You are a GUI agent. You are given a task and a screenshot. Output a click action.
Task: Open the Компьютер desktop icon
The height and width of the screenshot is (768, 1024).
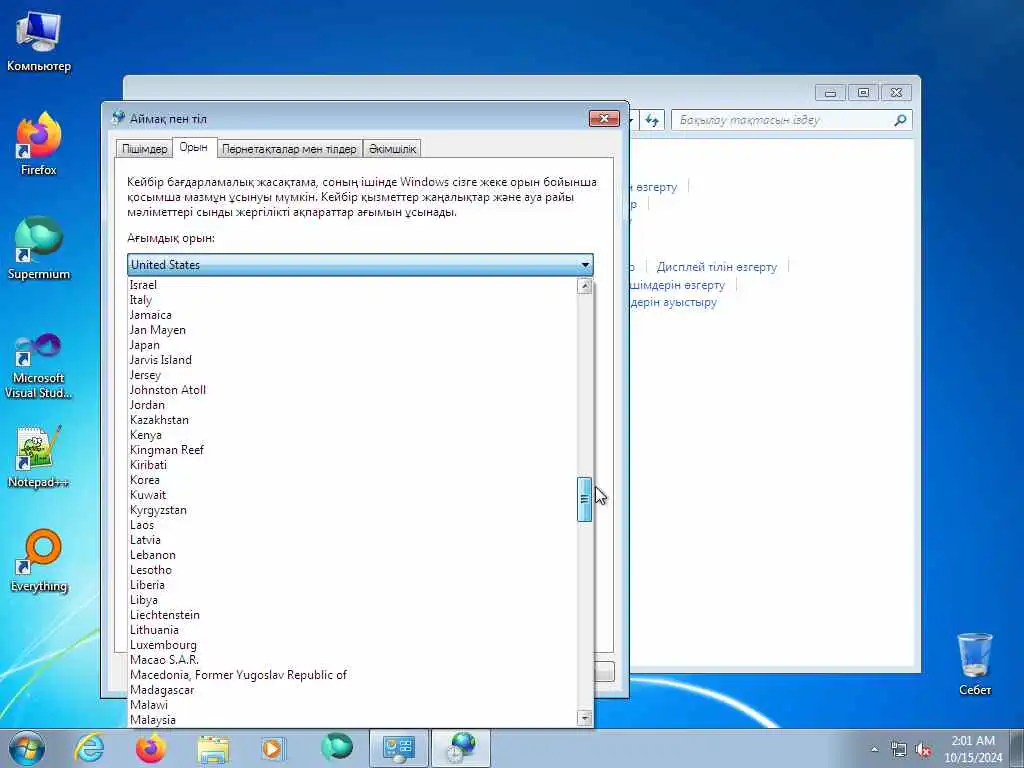39,40
